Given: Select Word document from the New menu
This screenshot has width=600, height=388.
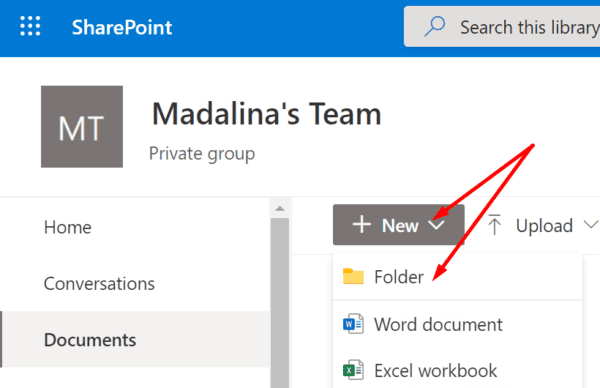Looking at the screenshot, I should tap(457, 324).
